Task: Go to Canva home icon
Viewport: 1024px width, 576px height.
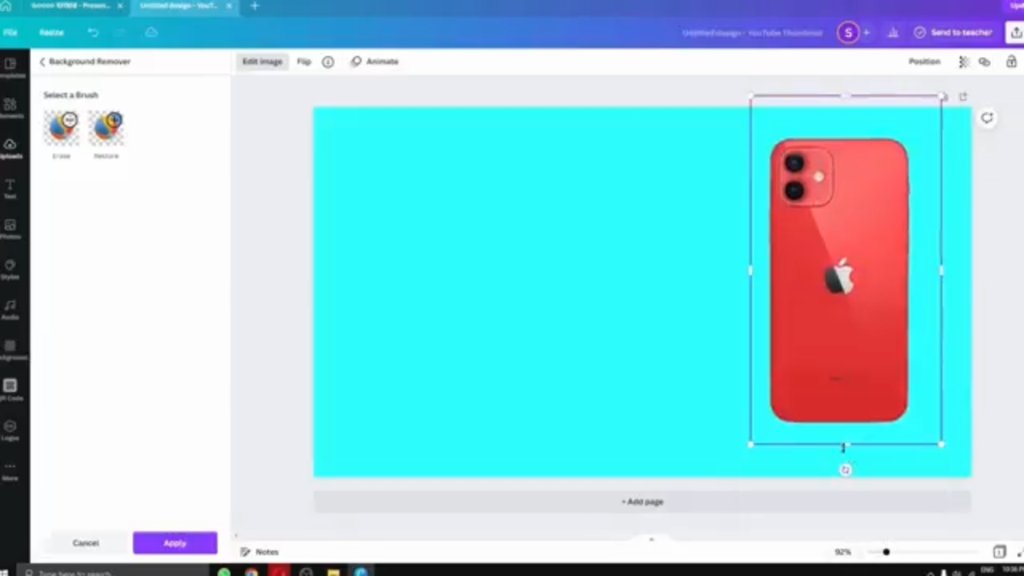Action: point(6,5)
